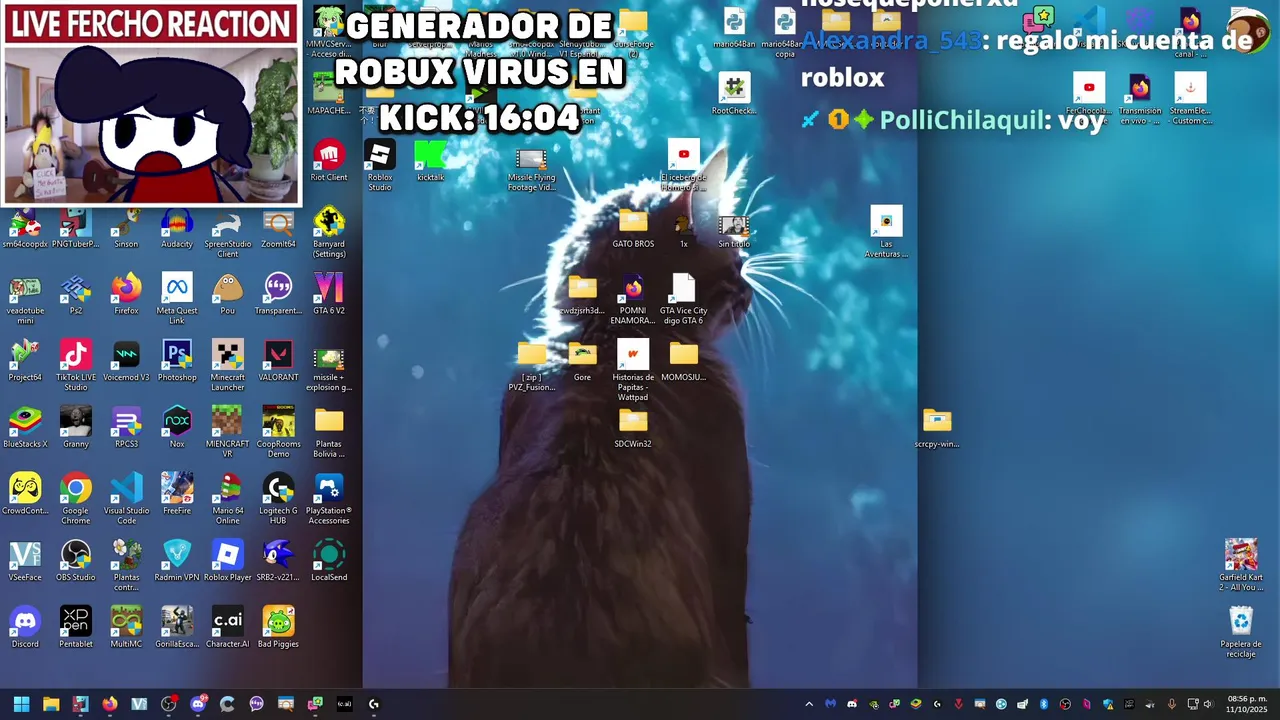This screenshot has height=720, width=1280.
Task: Open the Las Aventuras desktop file
Action: pyautogui.click(x=886, y=232)
